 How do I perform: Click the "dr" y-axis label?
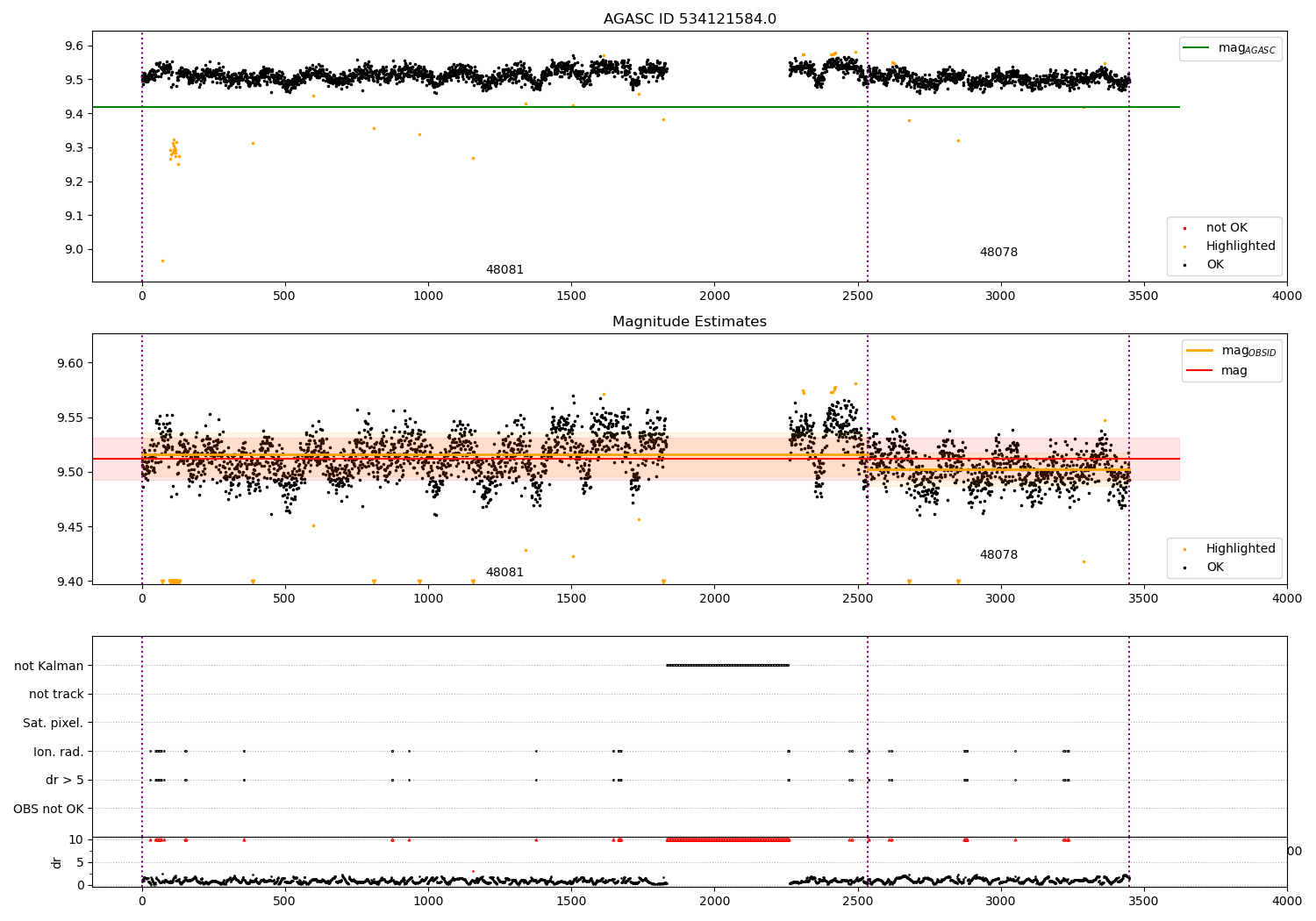[57, 862]
